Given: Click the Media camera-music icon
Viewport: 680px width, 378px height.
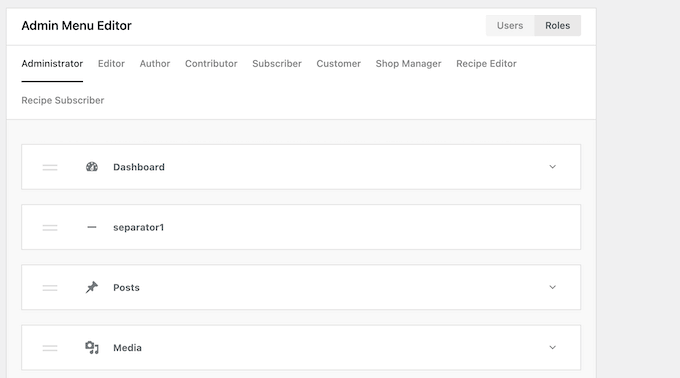Looking at the screenshot, I should tap(92, 348).
